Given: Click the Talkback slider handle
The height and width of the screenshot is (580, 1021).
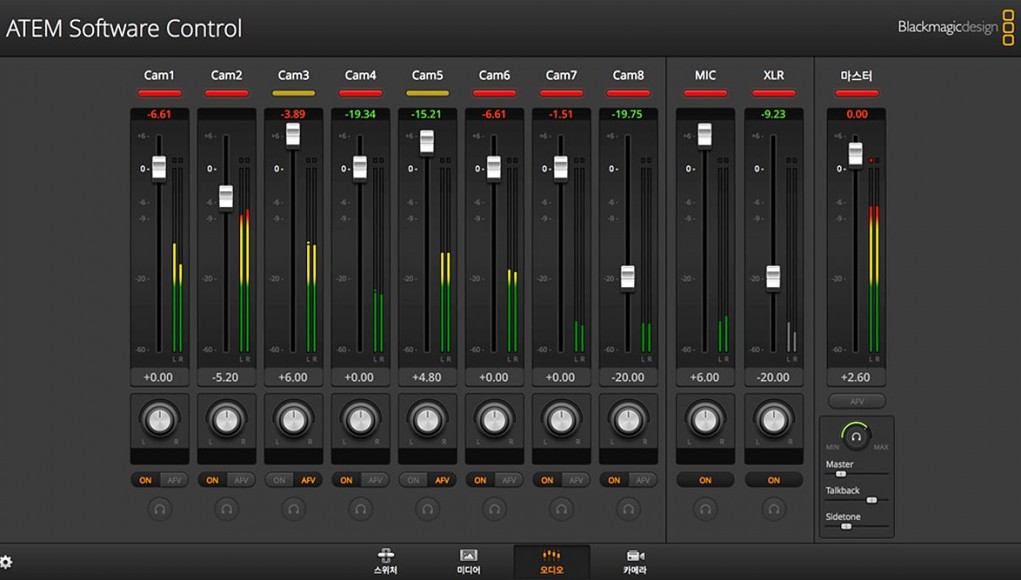Looking at the screenshot, I should tap(871, 500).
